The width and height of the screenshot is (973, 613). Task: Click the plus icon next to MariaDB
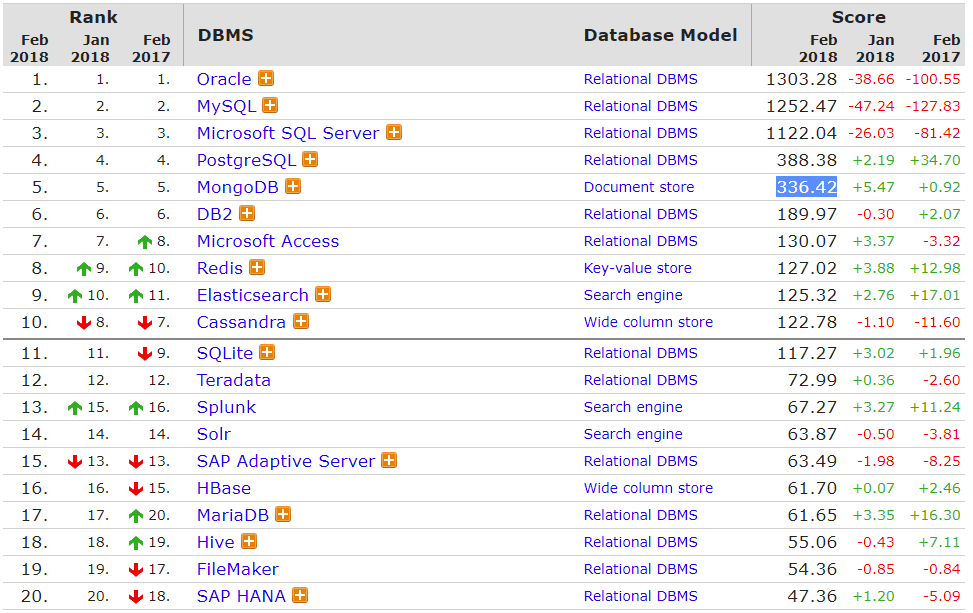283,514
